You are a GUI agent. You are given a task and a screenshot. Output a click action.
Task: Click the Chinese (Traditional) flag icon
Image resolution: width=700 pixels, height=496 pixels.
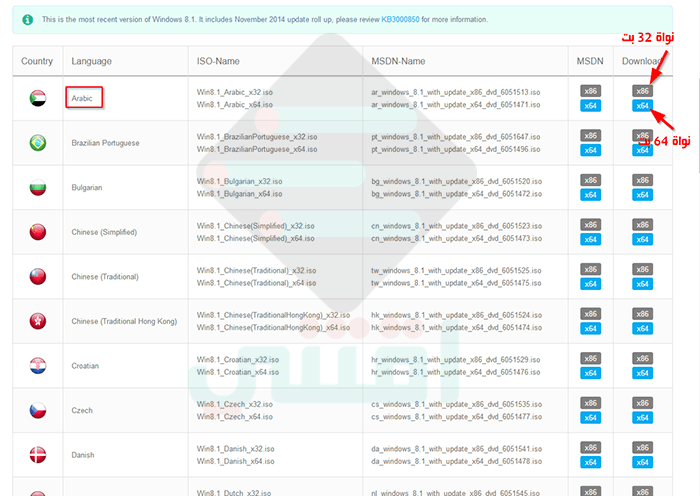click(x=38, y=277)
